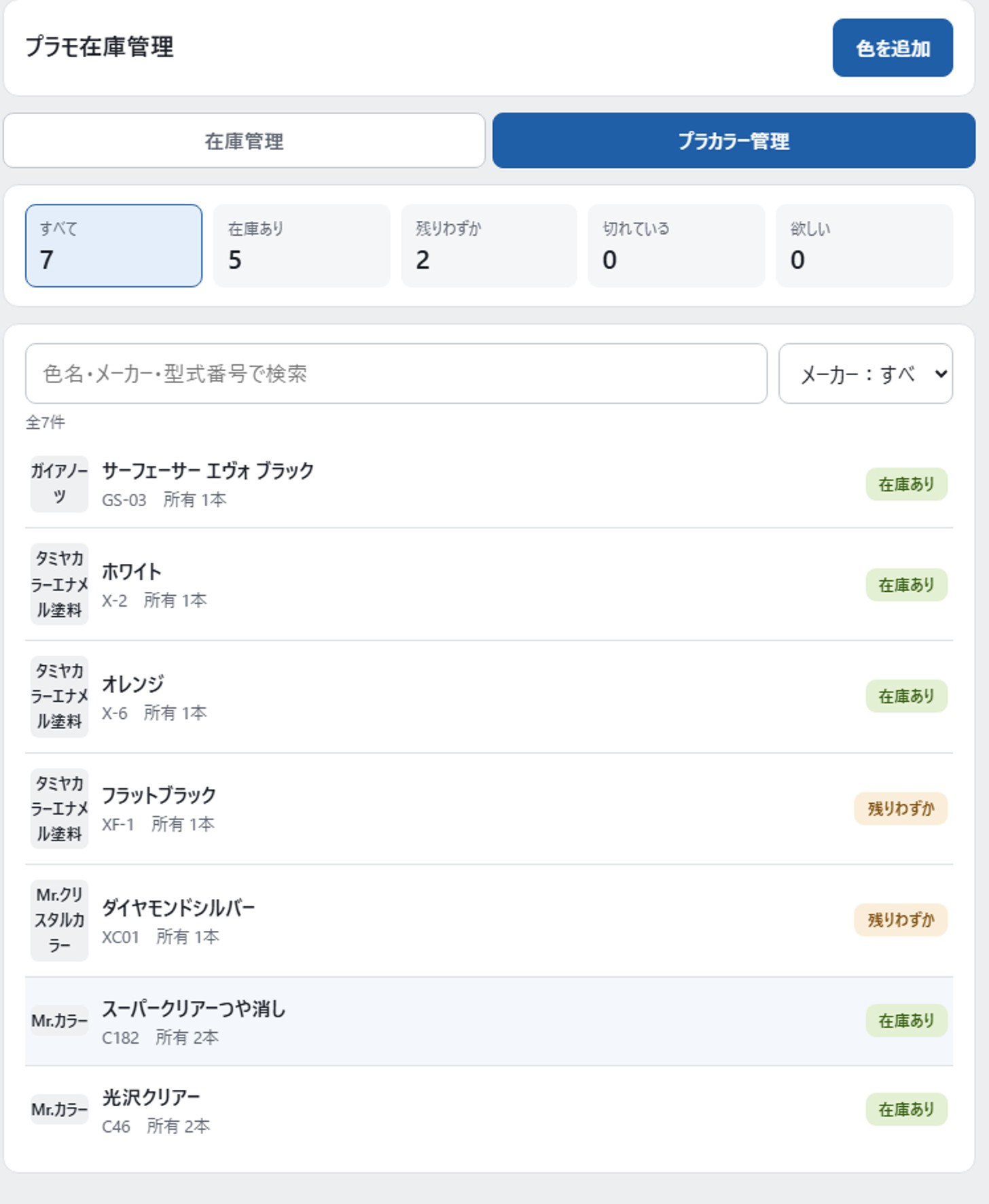989x1204 pixels.
Task: Switch to the 在庫管理 tab
Action: pyautogui.click(x=245, y=141)
